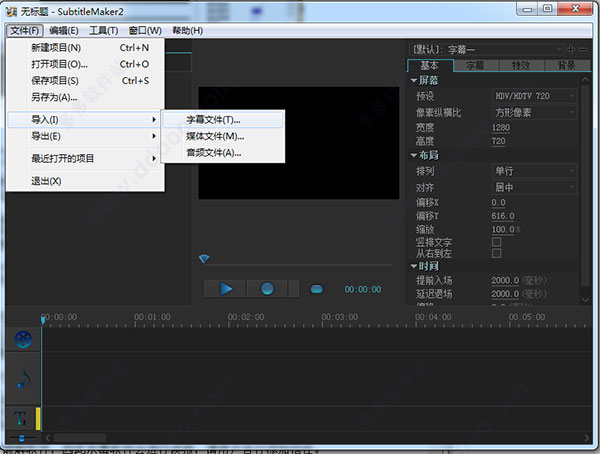Switch to the 特效 tab
This screenshot has width=600, height=454.
(521, 66)
